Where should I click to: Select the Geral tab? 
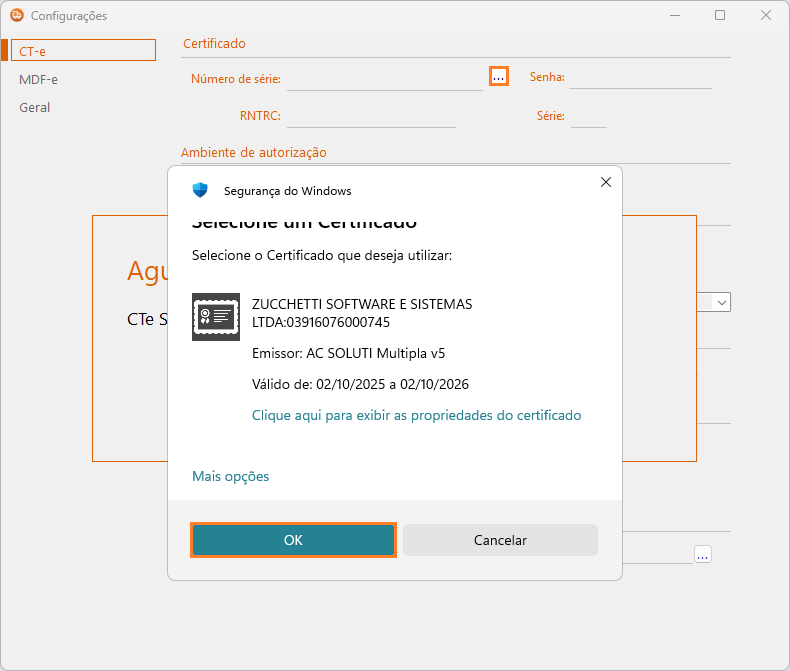(35, 107)
